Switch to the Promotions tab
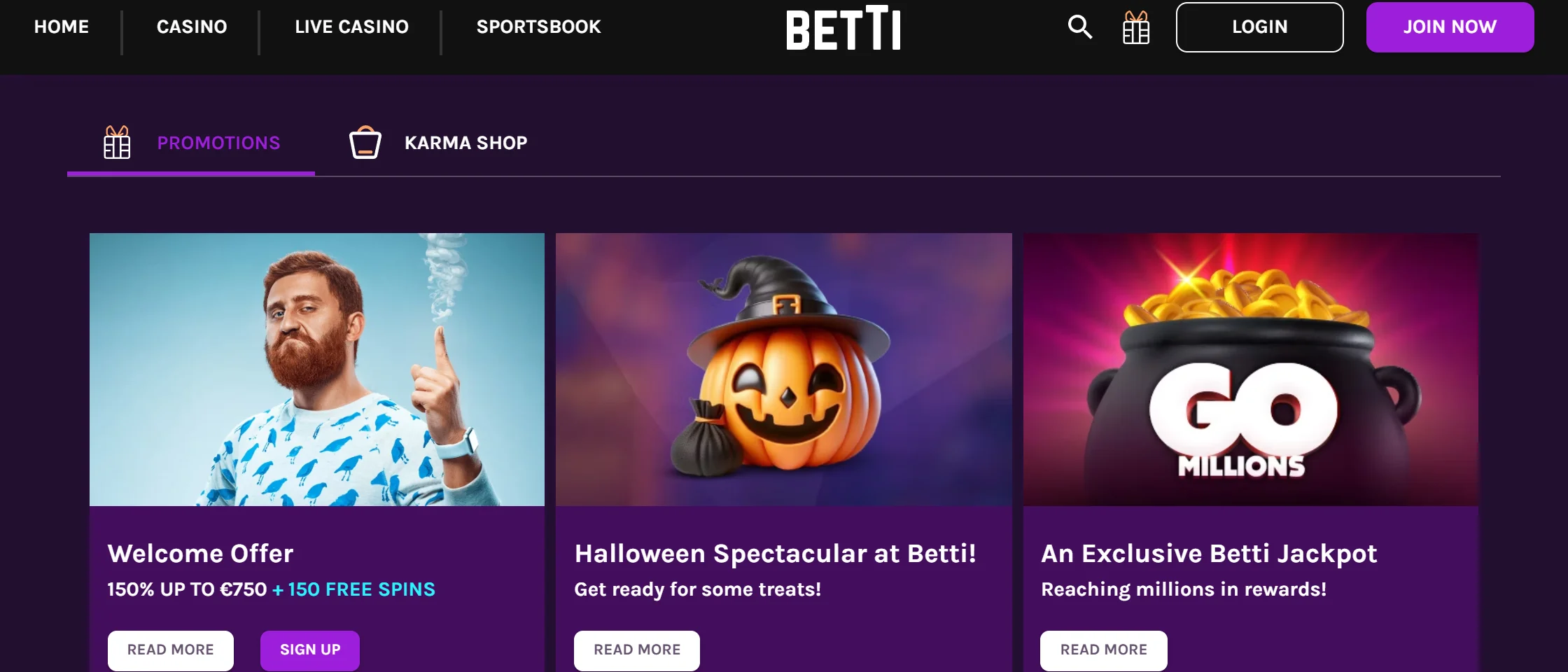 [218, 143]
